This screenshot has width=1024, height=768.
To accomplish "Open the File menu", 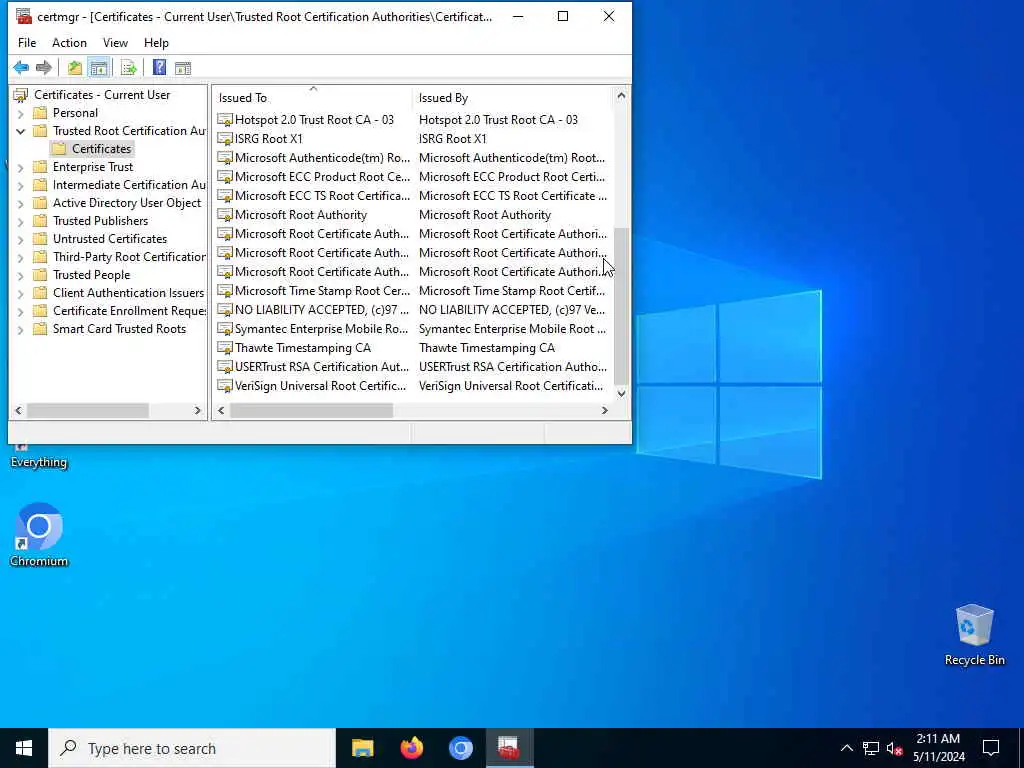I will (x=27, y=42).
